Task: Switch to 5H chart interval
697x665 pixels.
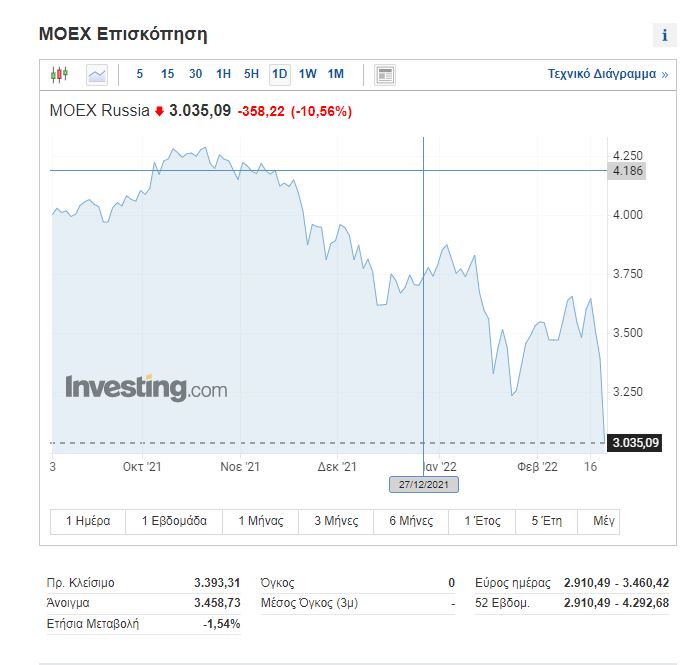Action: click(251, 74)
